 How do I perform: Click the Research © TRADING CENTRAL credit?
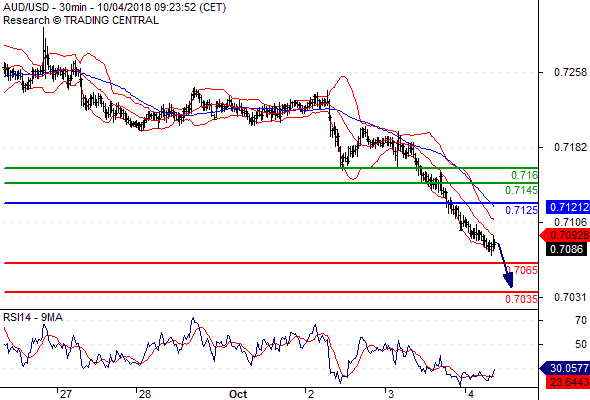click(81, 20)
